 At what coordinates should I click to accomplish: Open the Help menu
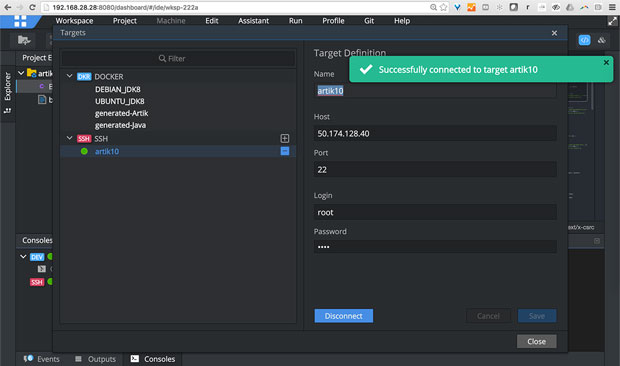(402, 21)
